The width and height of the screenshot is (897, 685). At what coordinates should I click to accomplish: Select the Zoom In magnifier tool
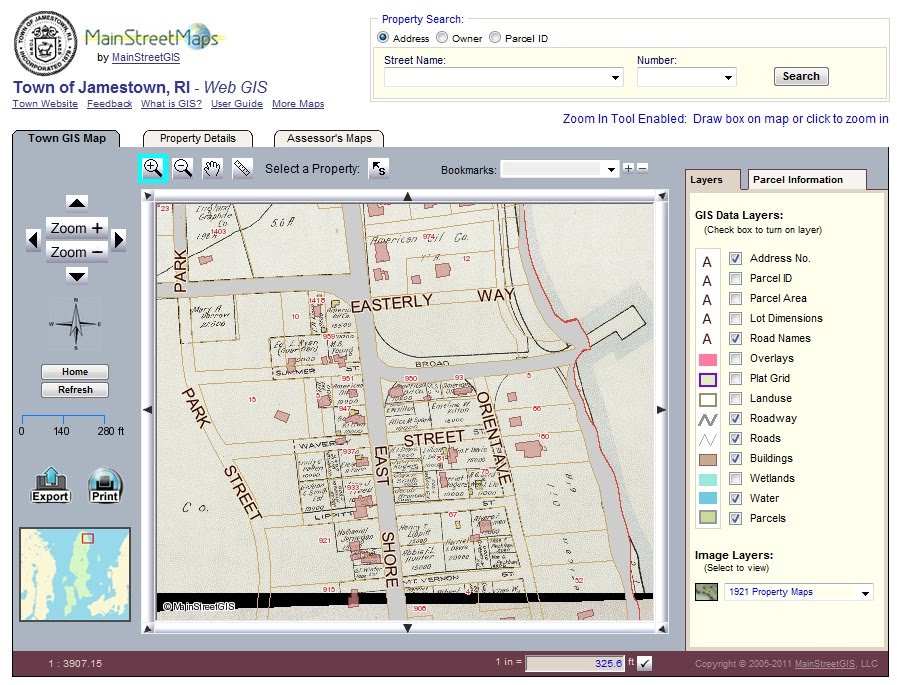[x=152, y=167]
